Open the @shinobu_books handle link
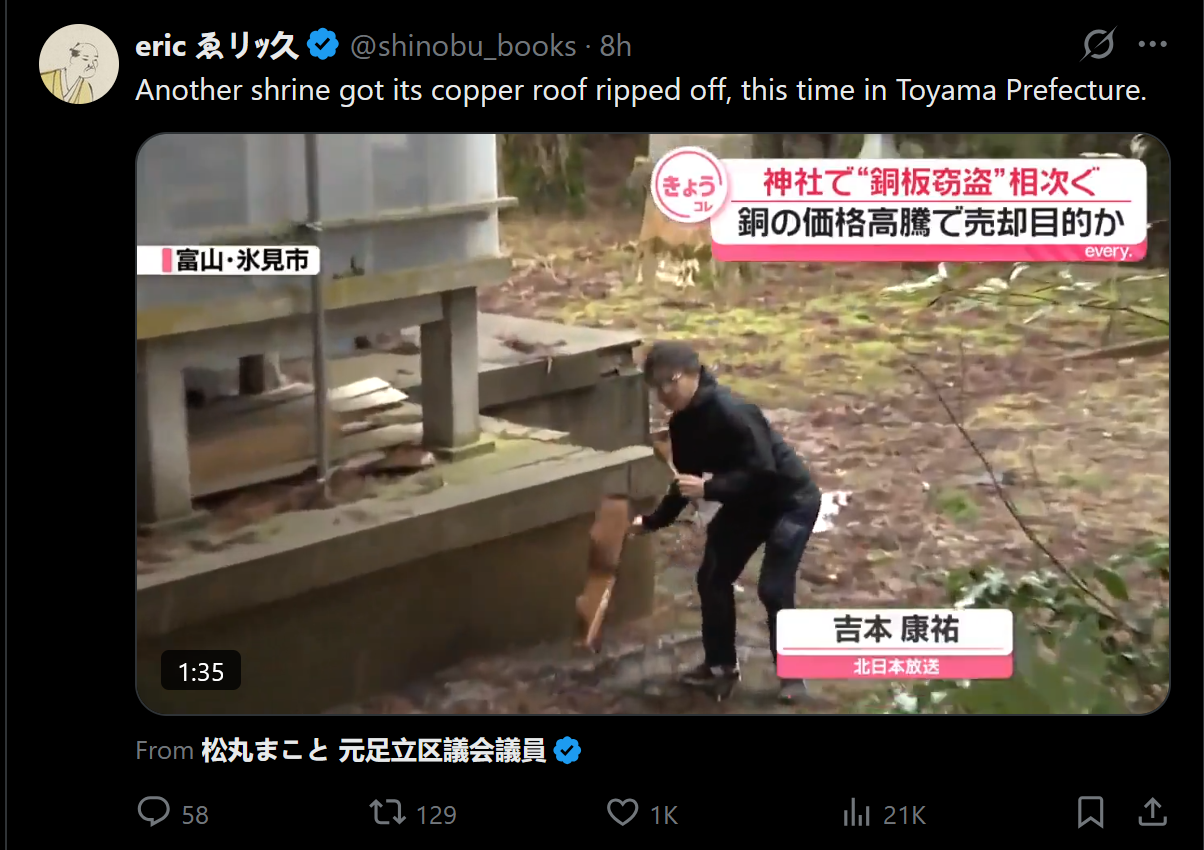Screen dimensions: 1204x850 [463, 46]
